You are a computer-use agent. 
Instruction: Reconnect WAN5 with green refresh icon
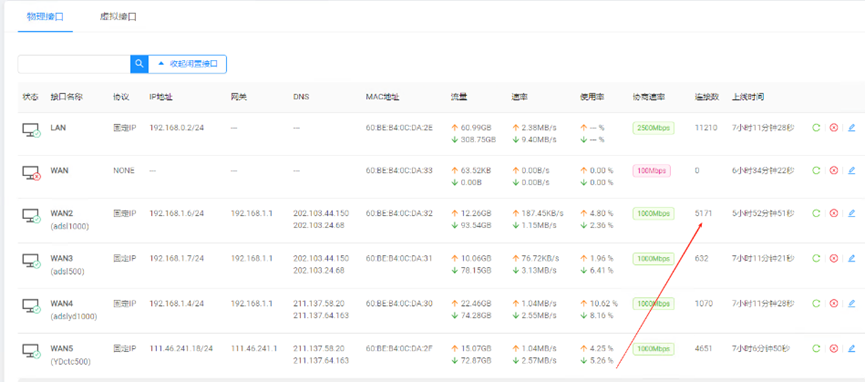(816, 348)
